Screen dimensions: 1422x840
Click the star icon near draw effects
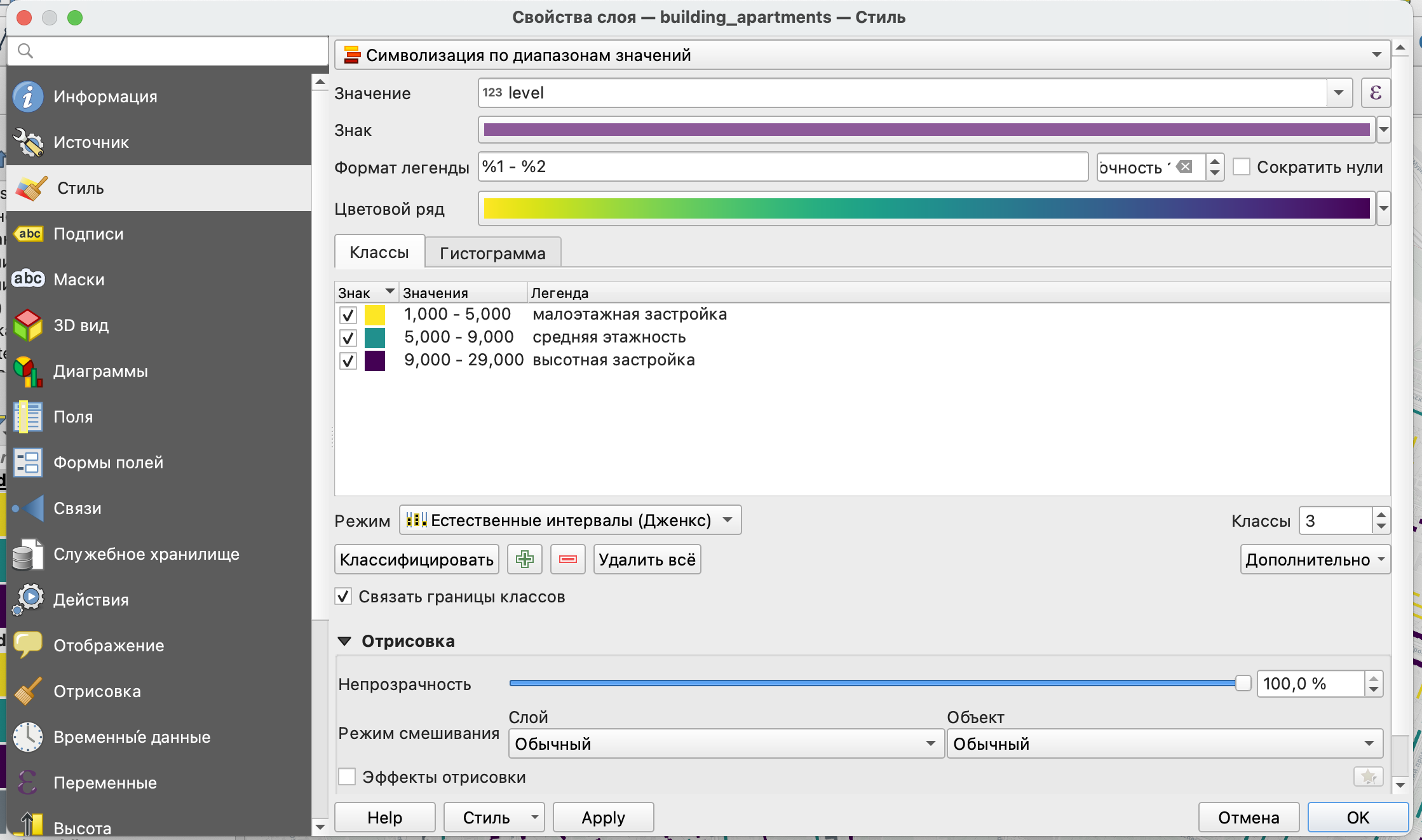pyautogui.click(x=1368, y=776)
